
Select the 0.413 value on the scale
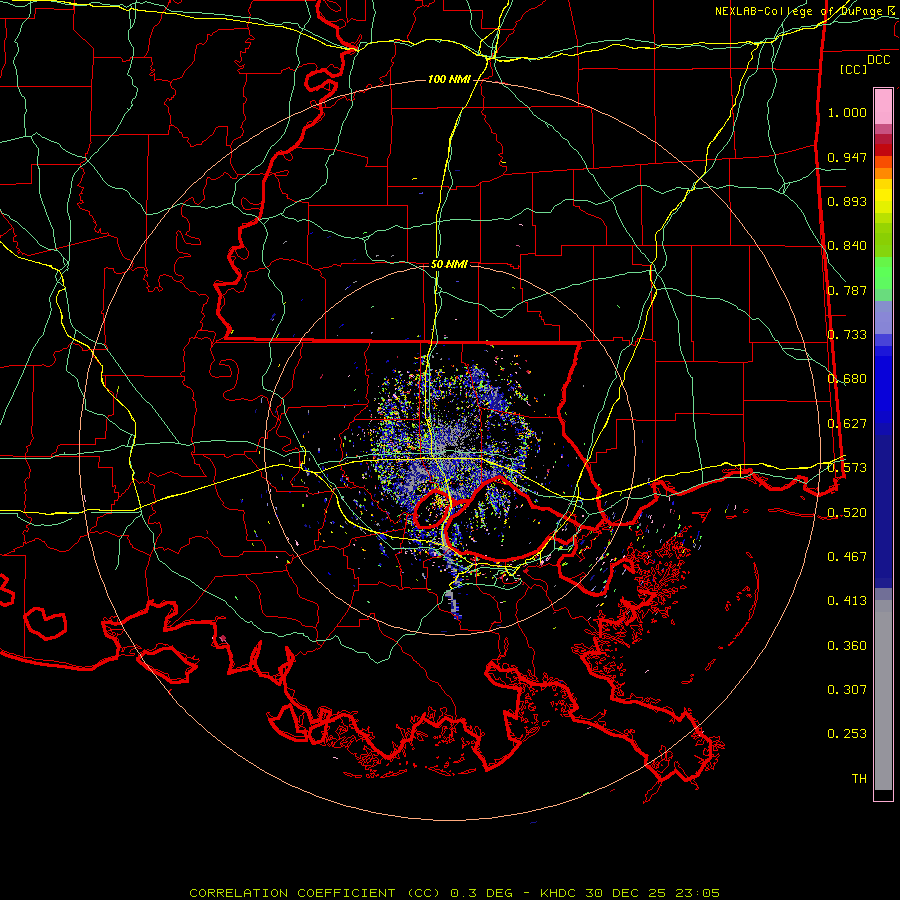click(x=847, y=601)
